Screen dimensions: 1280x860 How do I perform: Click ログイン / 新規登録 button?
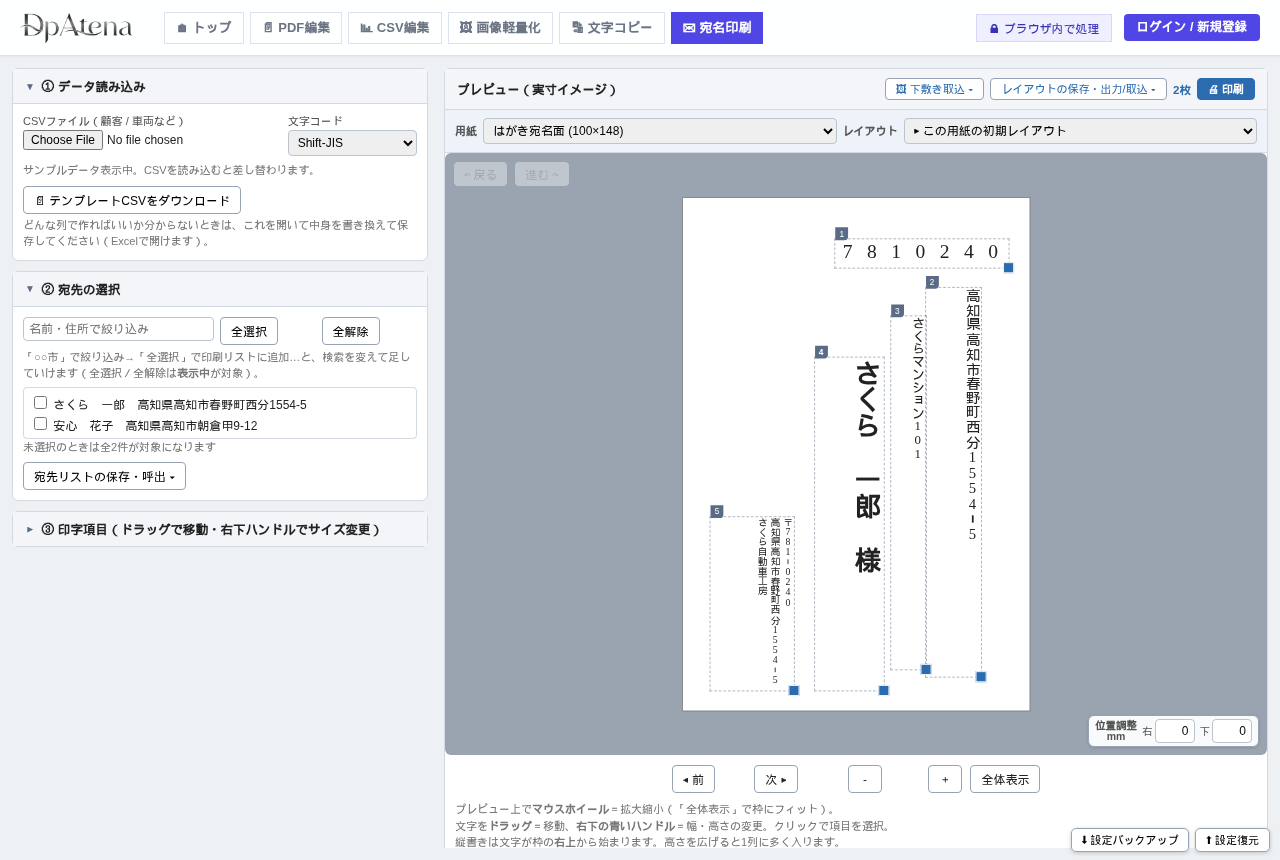(1192, 27)
